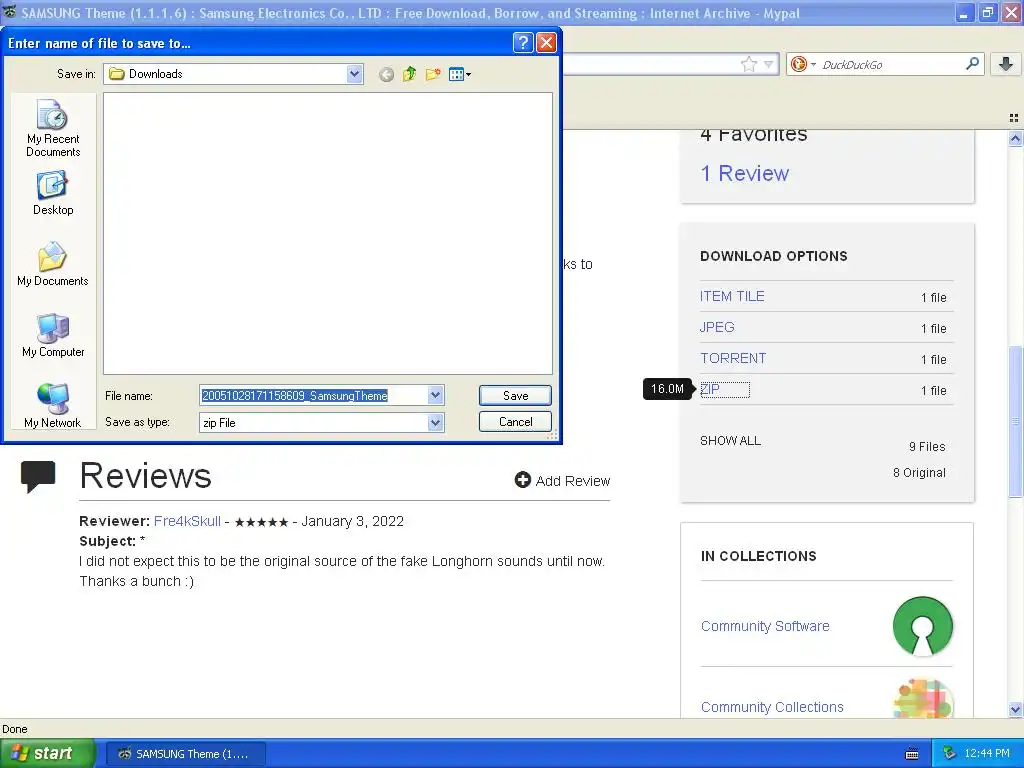Click the vertical scrollbar thumb
Image resolution: width=1024 pixels, height=768 pixels.
click(1015, 422)
